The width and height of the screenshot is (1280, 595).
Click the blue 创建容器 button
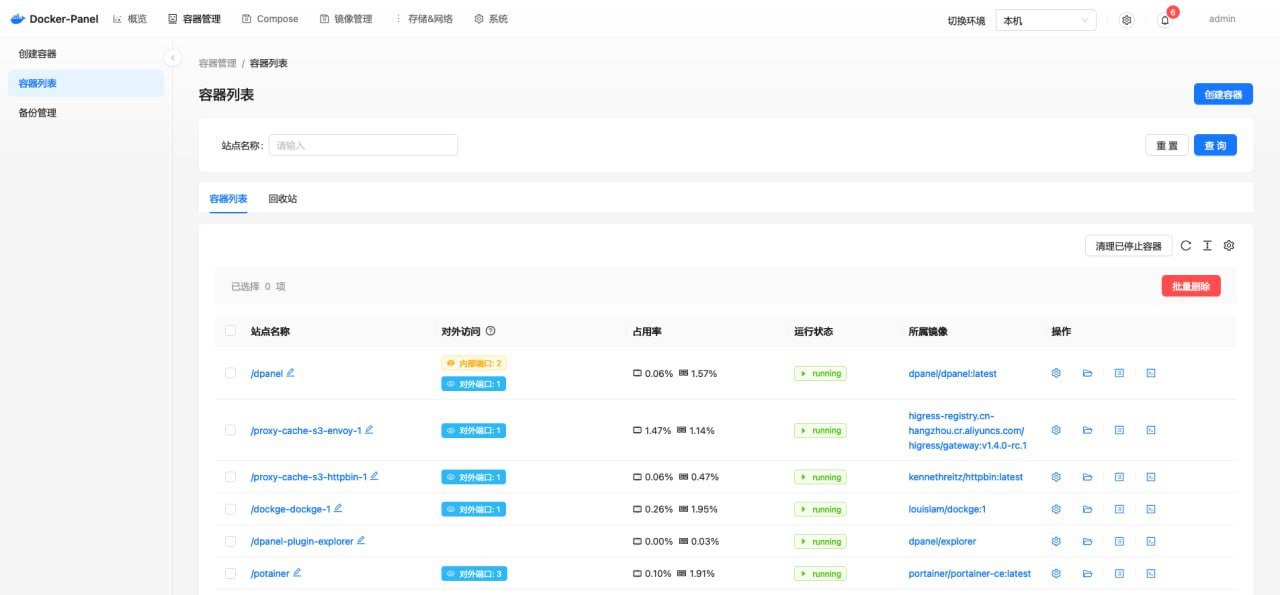tap(1223, 94)
